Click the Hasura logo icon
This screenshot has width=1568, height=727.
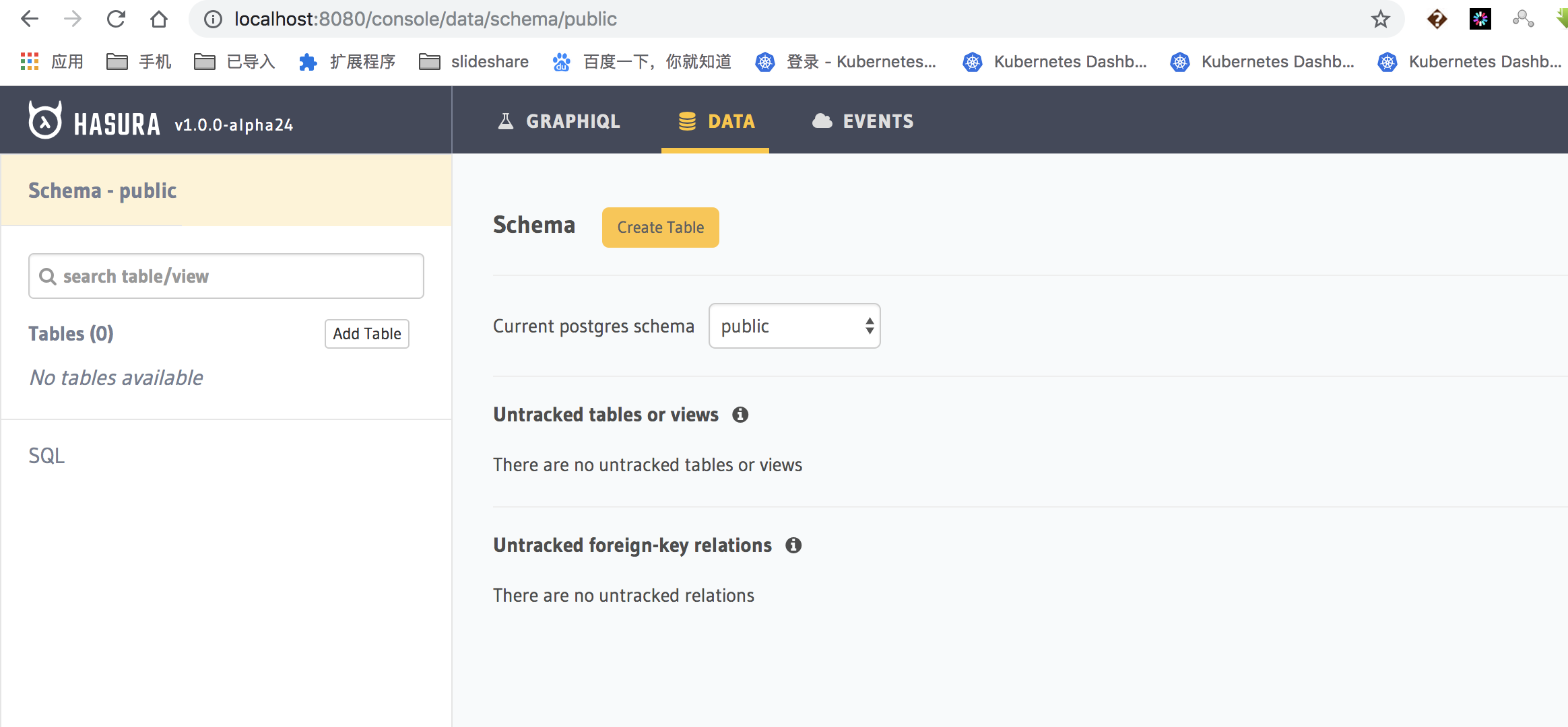[47, 122]
